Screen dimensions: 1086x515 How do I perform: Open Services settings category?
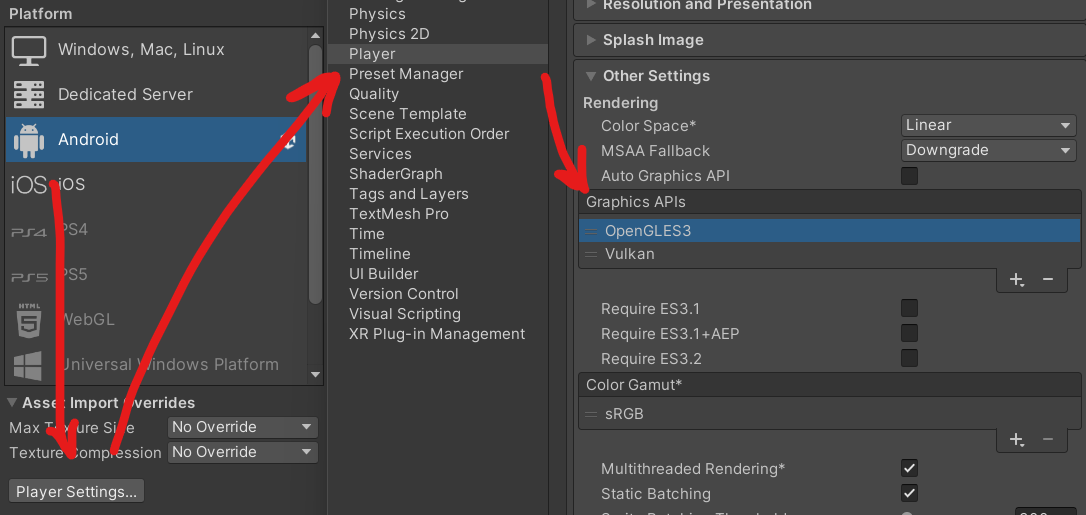point(380,154)
